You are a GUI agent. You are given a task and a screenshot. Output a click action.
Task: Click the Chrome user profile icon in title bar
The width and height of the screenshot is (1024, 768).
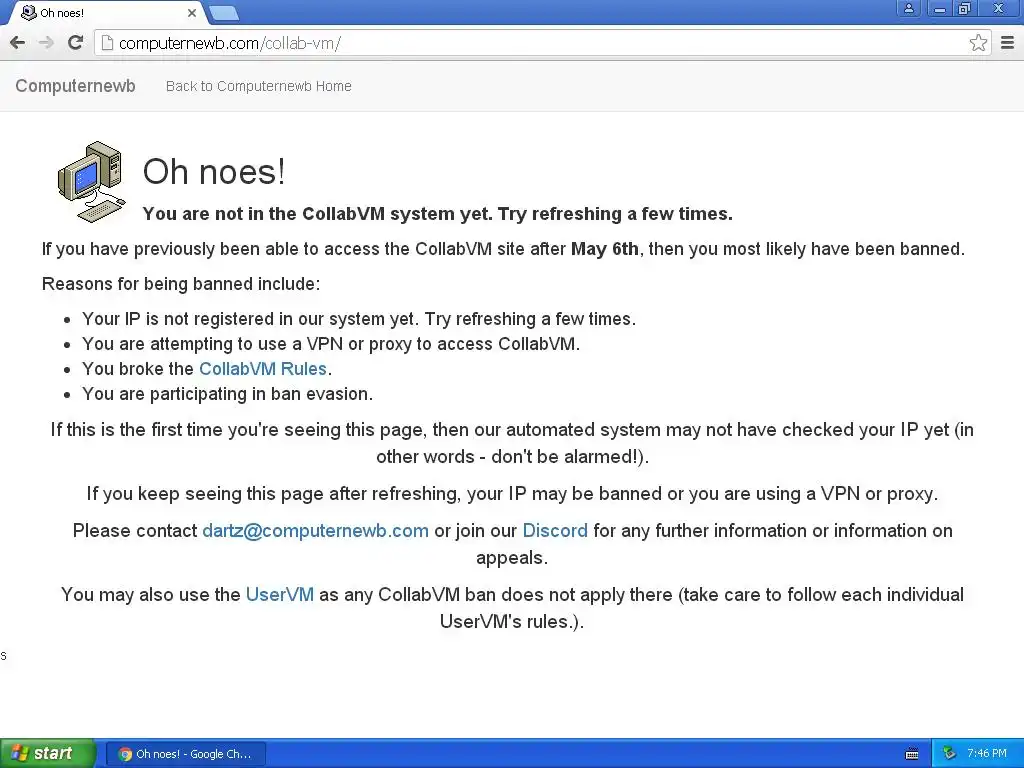click(x=908, y=8)
